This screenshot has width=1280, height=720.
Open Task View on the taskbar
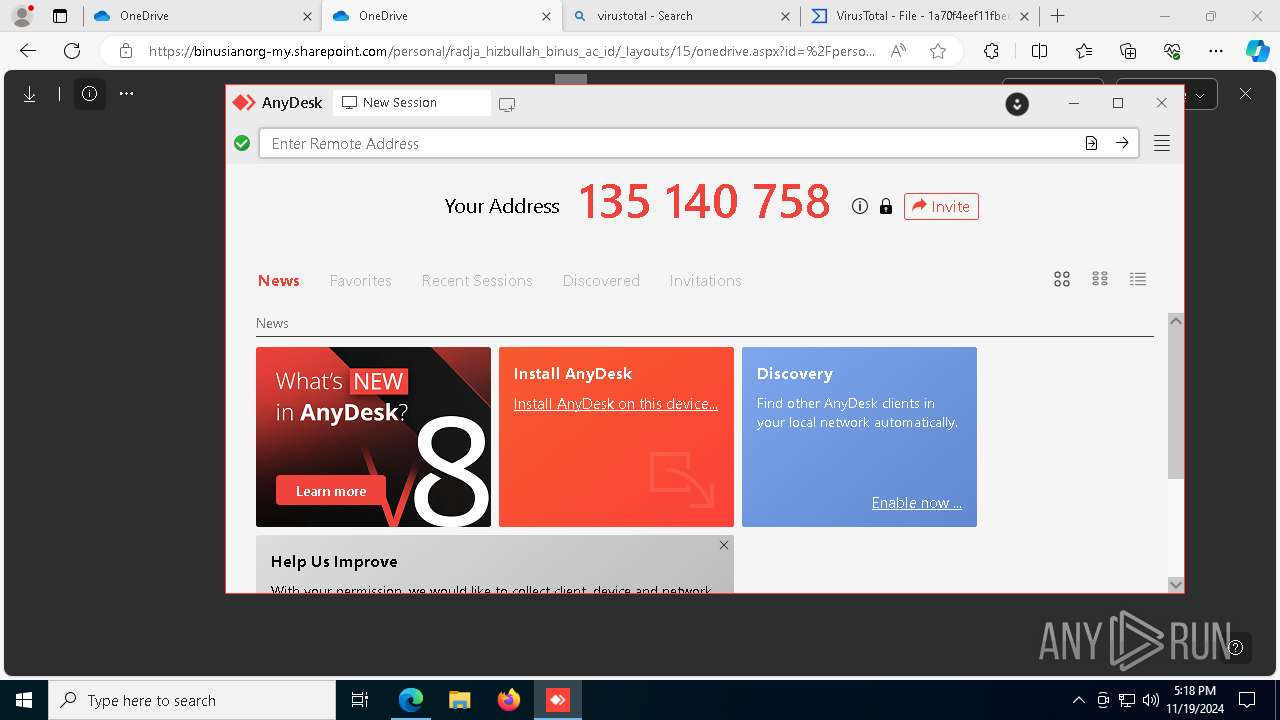pyautogui.click(x=360, y=700)
